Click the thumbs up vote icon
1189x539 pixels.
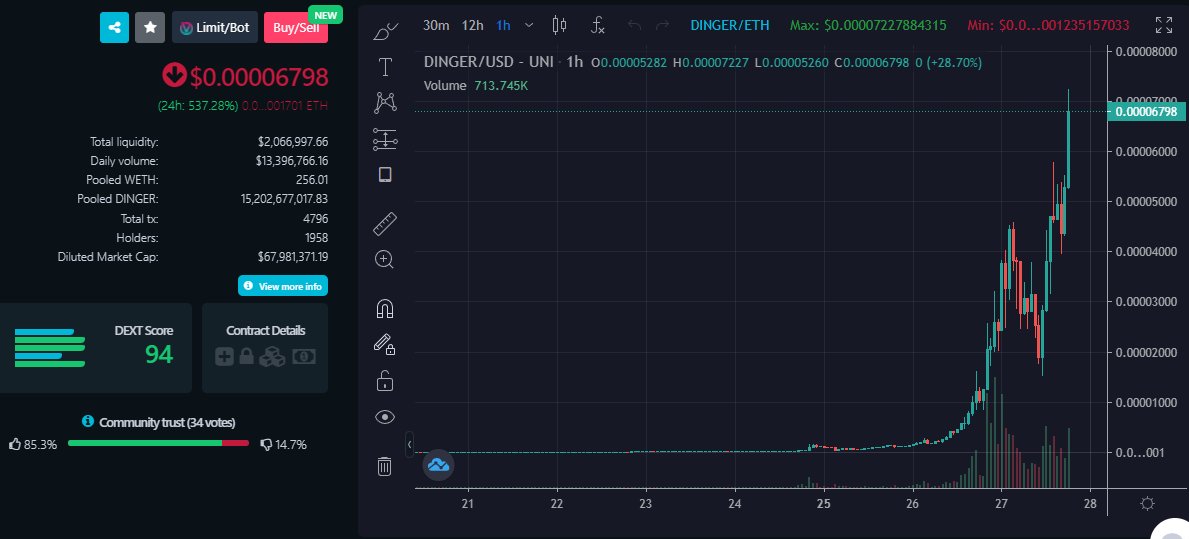pyautogui.click(x=15, y=444)
